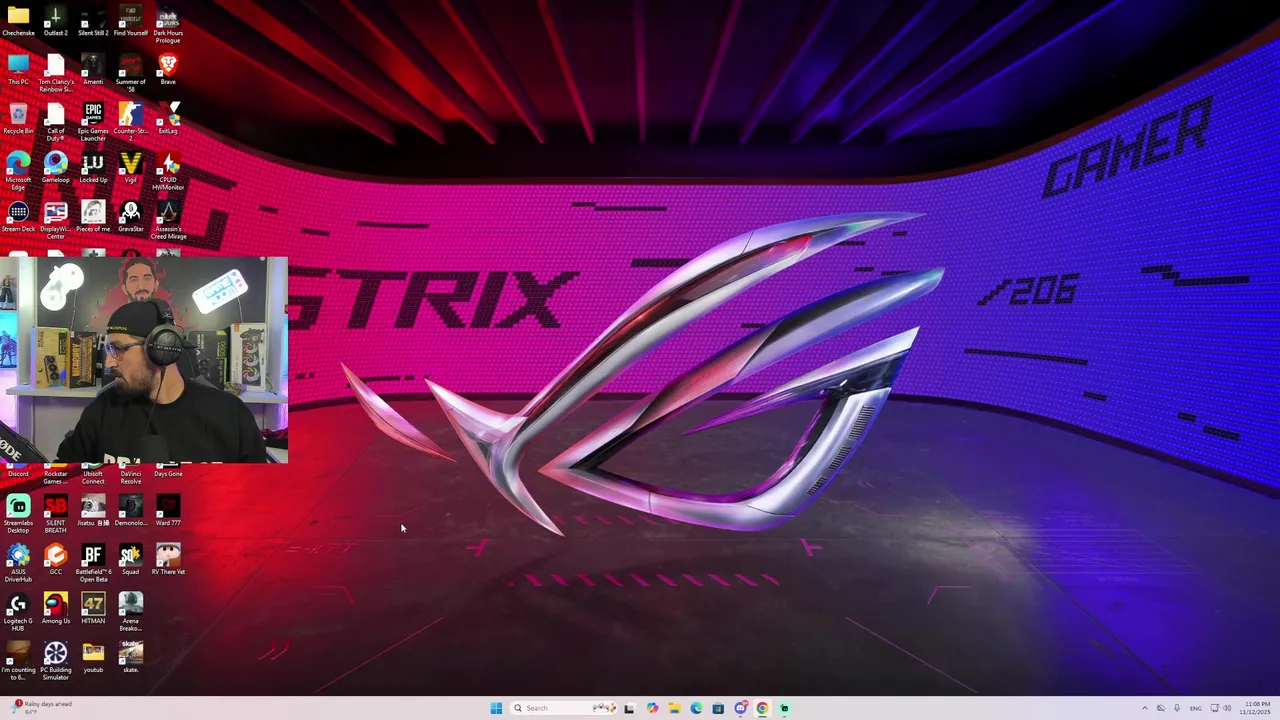This screenshot has width=1280, height=720.
Task: Open the youtub folder on desktop
Action: click(x=93, y=656)
